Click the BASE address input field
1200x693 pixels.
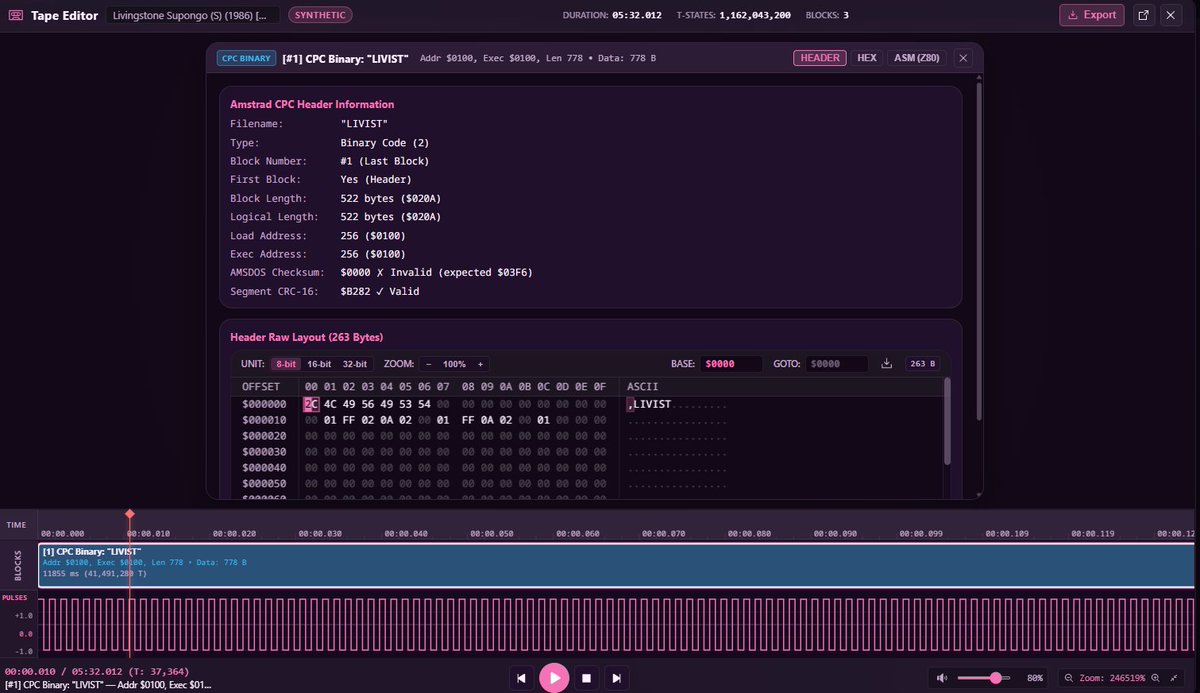tap(731, 364)
